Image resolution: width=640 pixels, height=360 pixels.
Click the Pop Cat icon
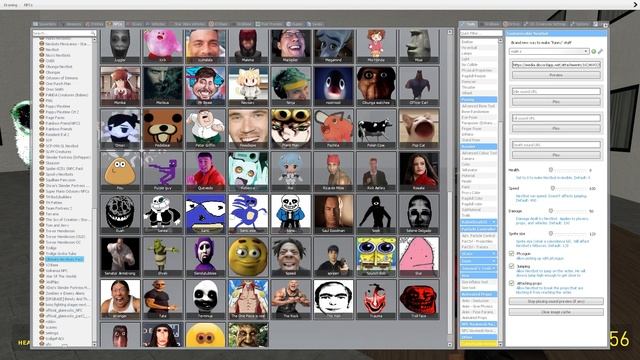[418, 129]
